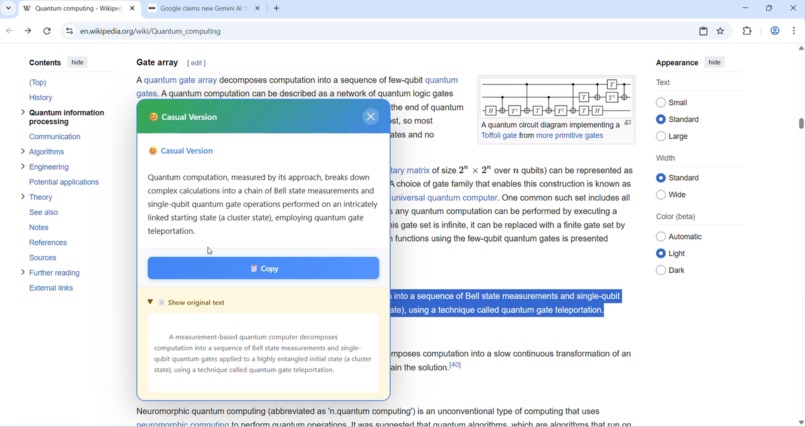Expand the Quantum information processing section

pyautogui.click(x=23, y=112)
